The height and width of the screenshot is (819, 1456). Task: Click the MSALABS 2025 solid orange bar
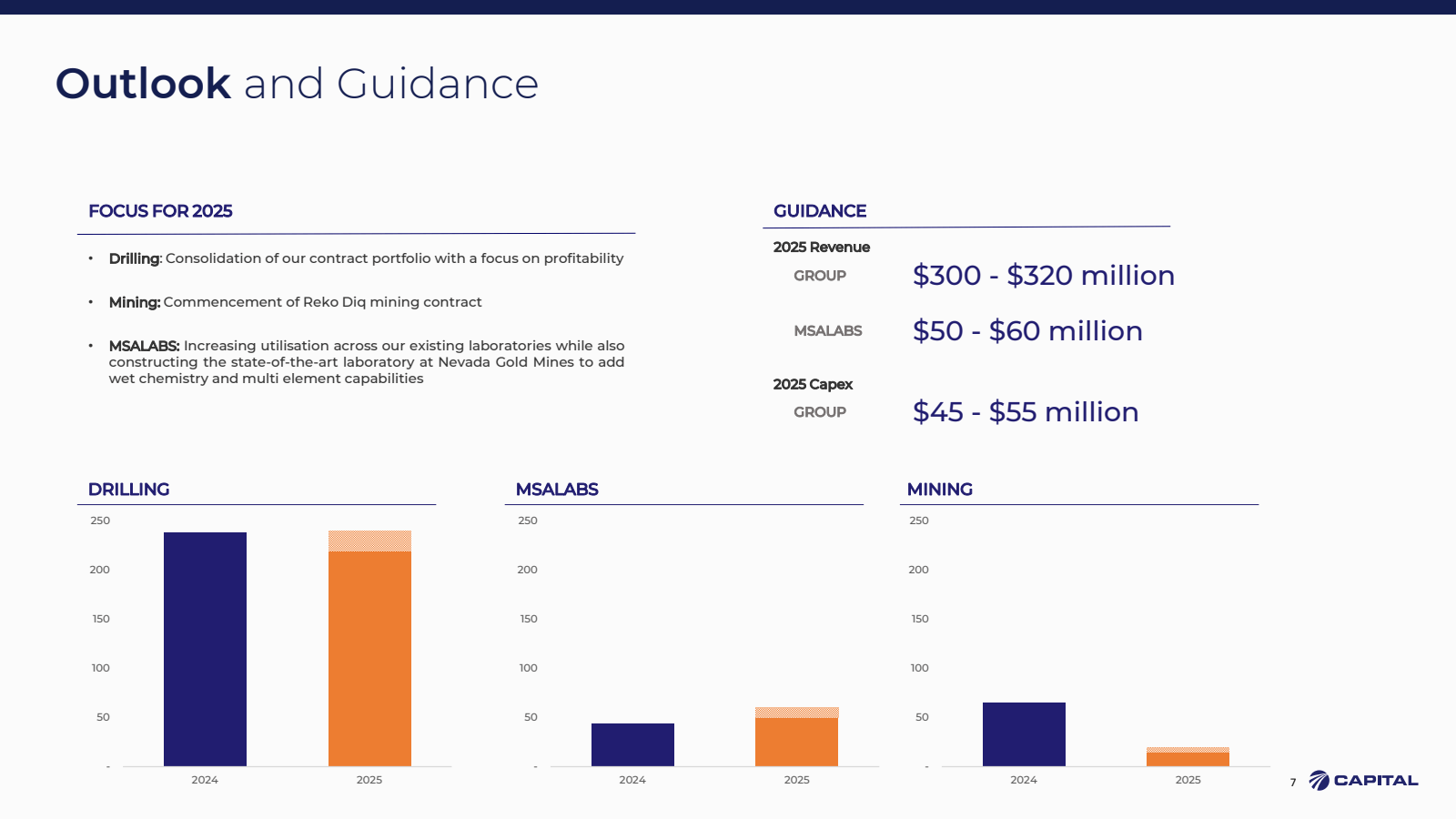[796, 742]
